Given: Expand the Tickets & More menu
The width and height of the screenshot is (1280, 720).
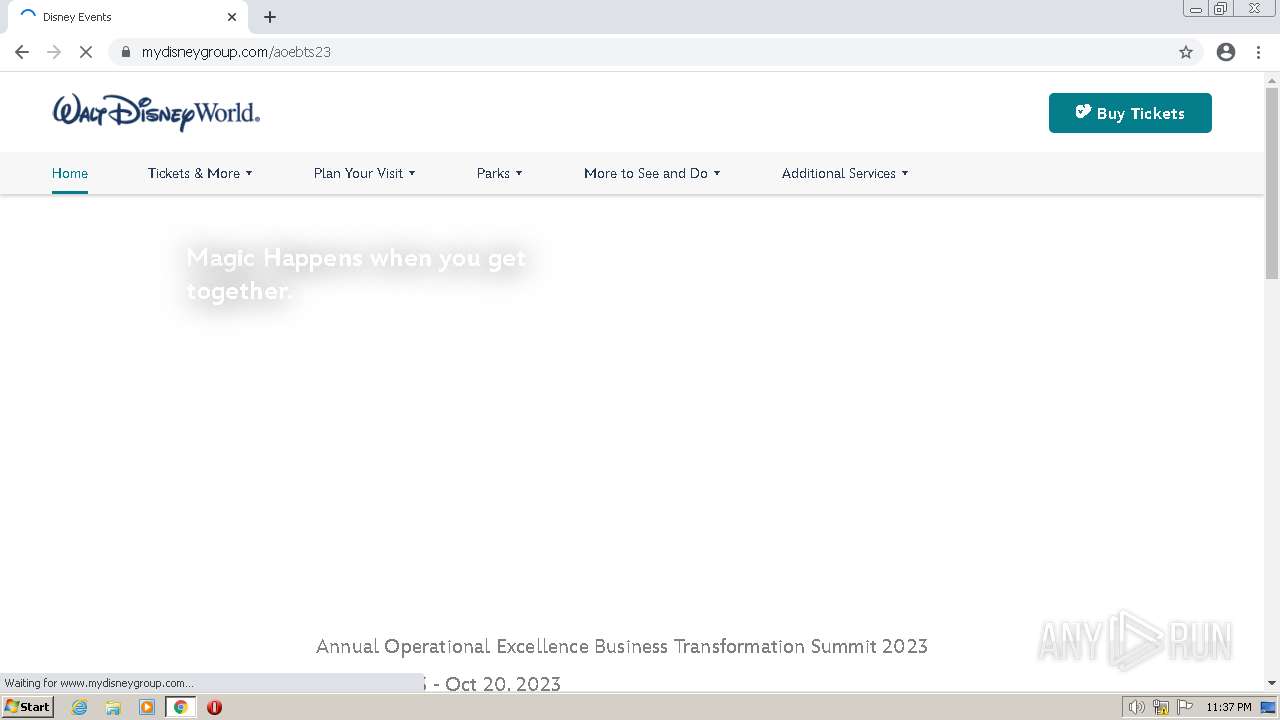Looking at the screenshot, I should coord(200,173).
